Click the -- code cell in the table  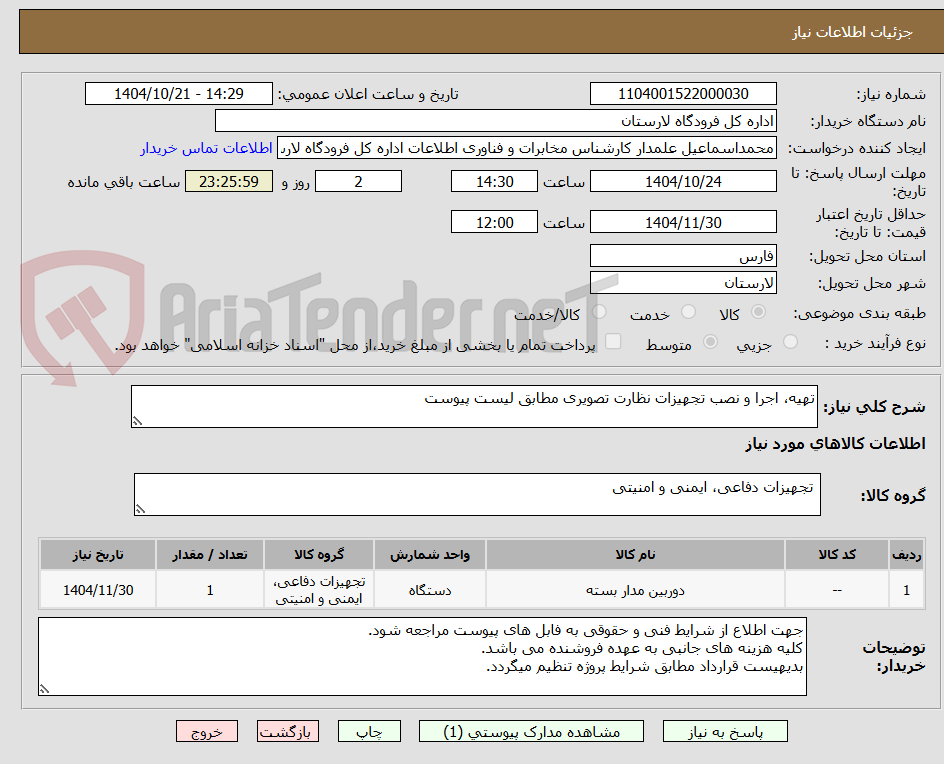click(837, 590)
